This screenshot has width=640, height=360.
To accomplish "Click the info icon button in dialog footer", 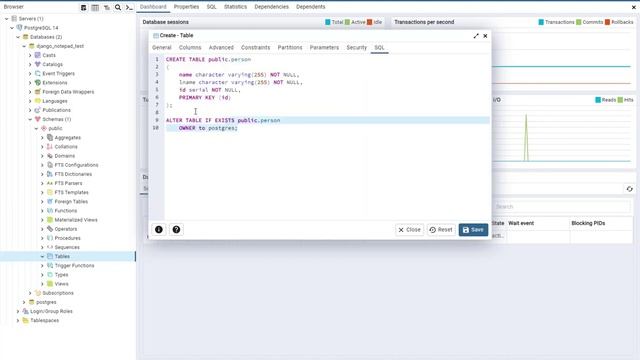I will click(x=159, y=230).
